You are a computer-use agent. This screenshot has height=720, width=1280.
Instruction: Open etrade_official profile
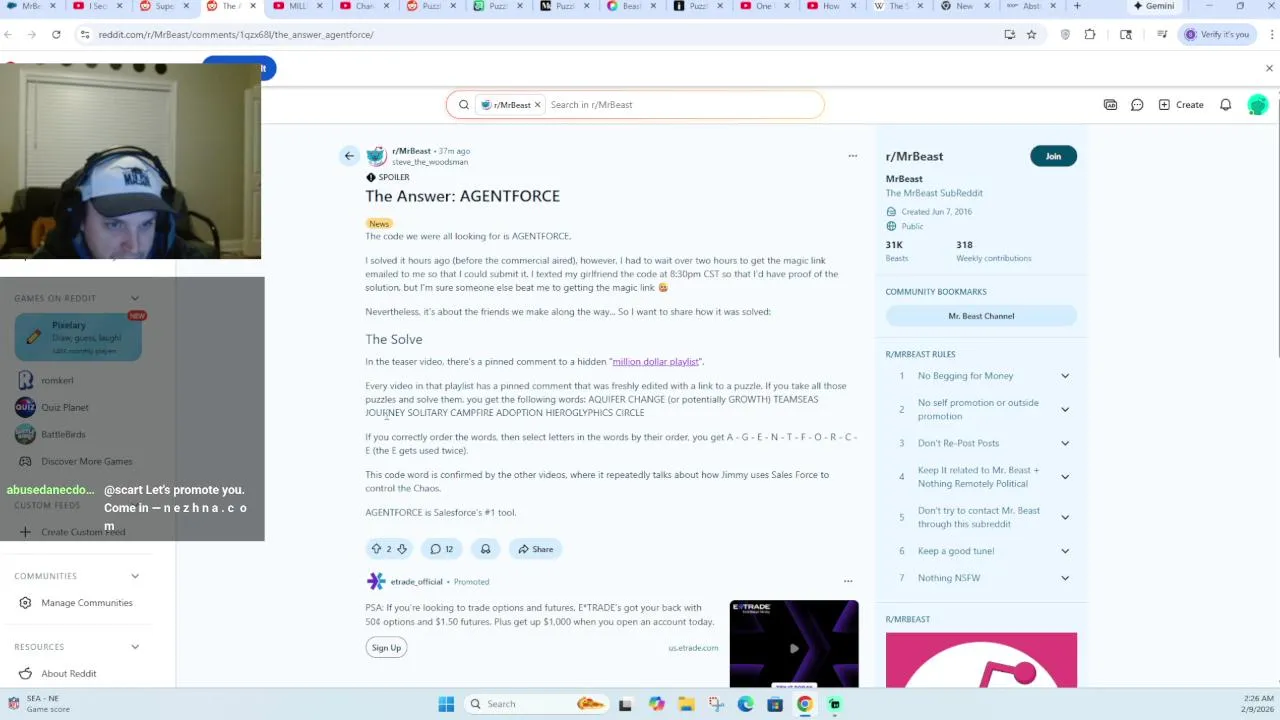(416, 582)
